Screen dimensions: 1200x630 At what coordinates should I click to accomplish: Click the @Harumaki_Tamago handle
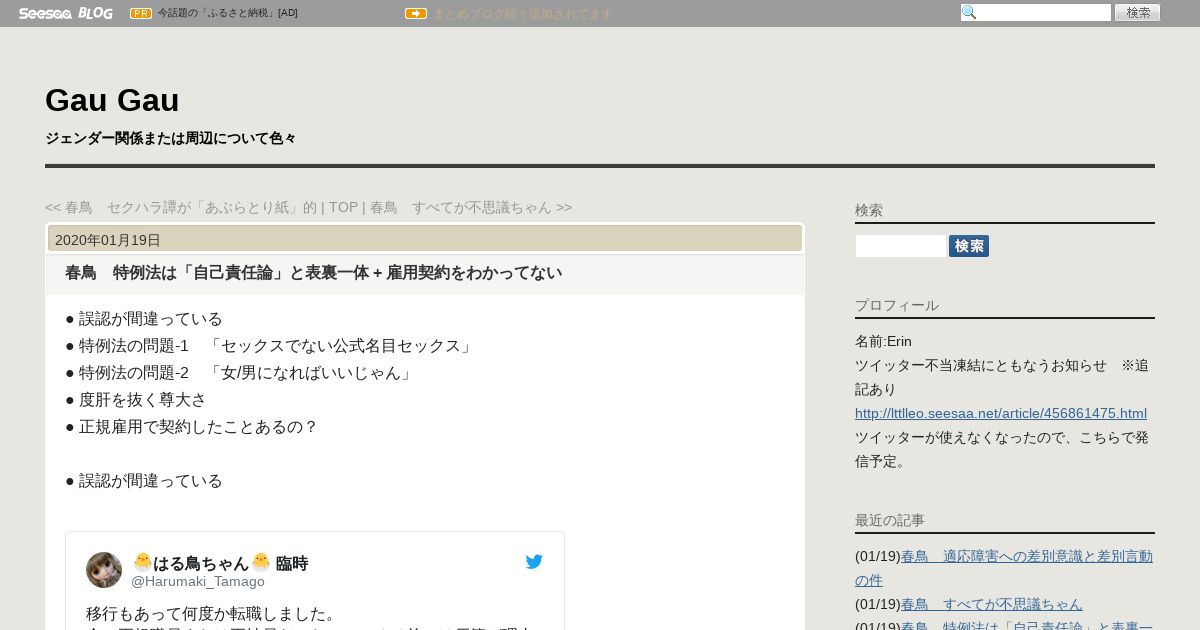point(198,581)
